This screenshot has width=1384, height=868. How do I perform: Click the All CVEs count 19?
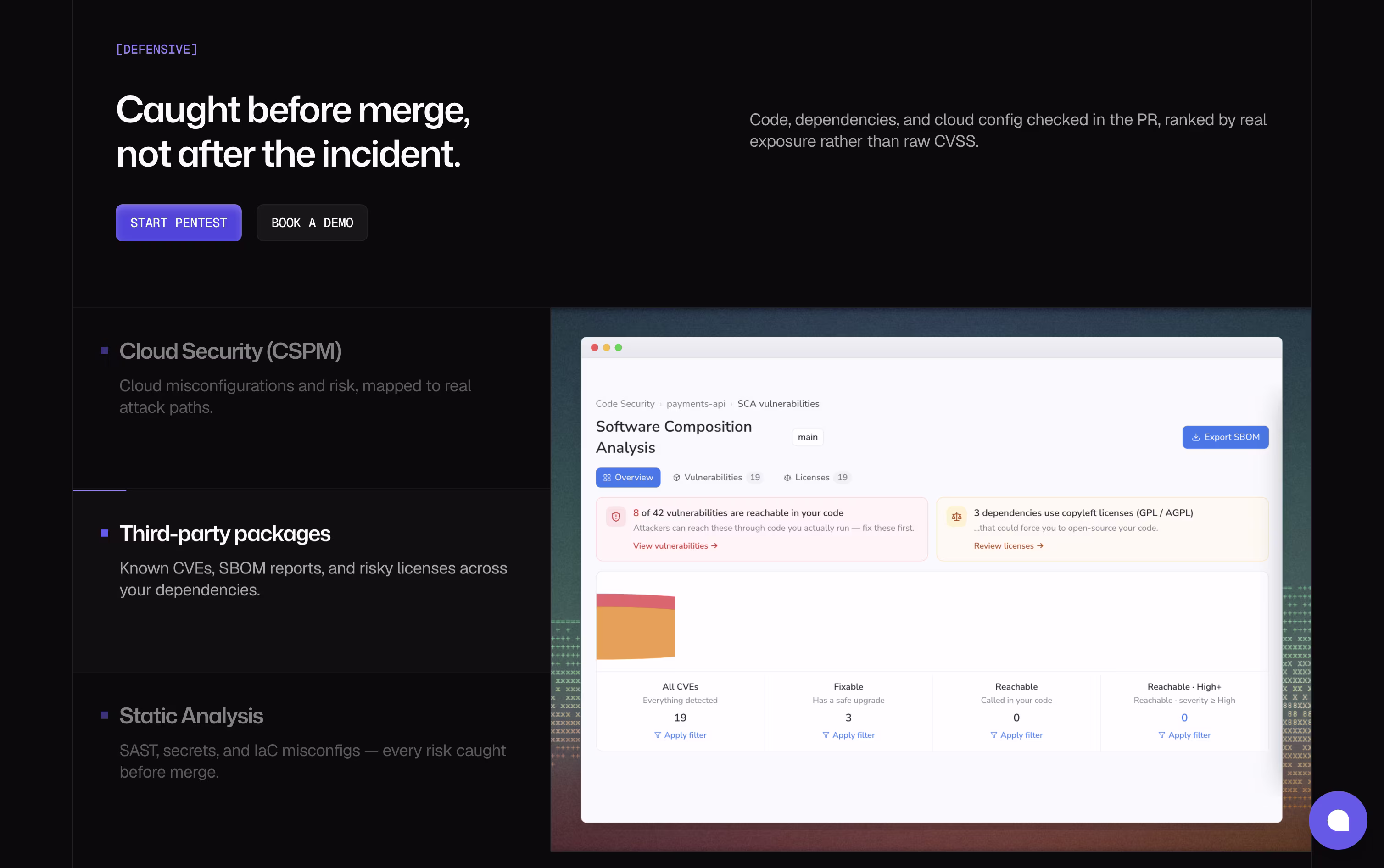tap(680, 718)
